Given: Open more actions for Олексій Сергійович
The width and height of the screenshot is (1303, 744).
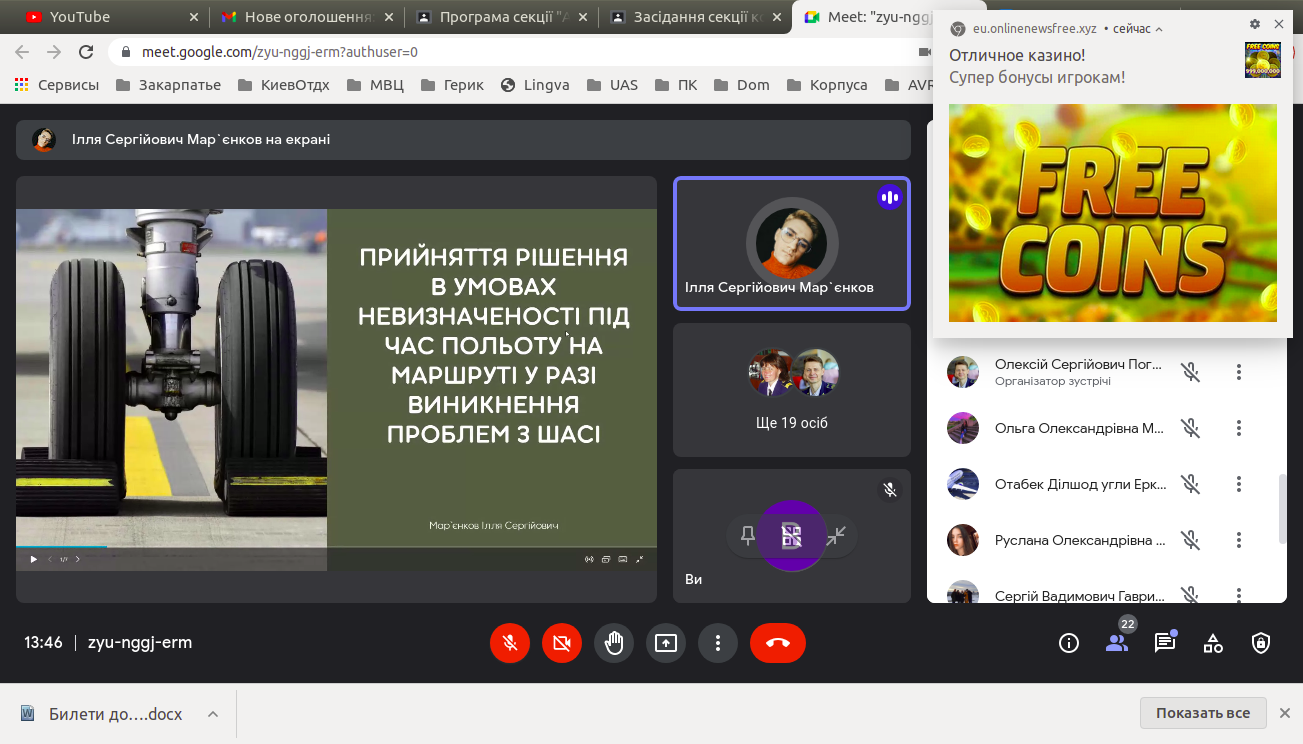Looking at the screenshot, I should (x=1239, y=372).
